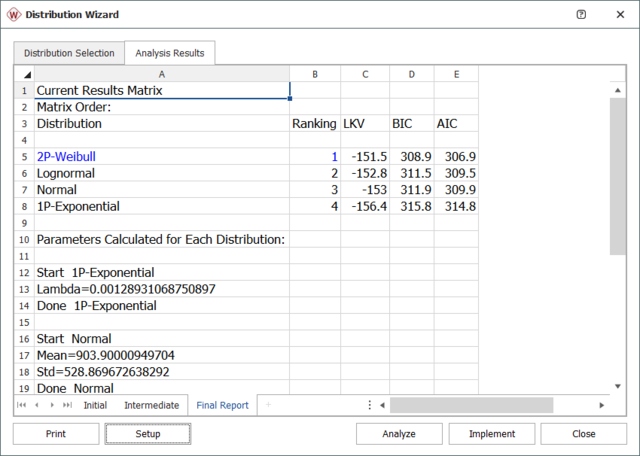Image resolution: width=640 pixels, height=456 pixels.
Task: Go to next sheet tab arrow
Action: click(53, 405)
